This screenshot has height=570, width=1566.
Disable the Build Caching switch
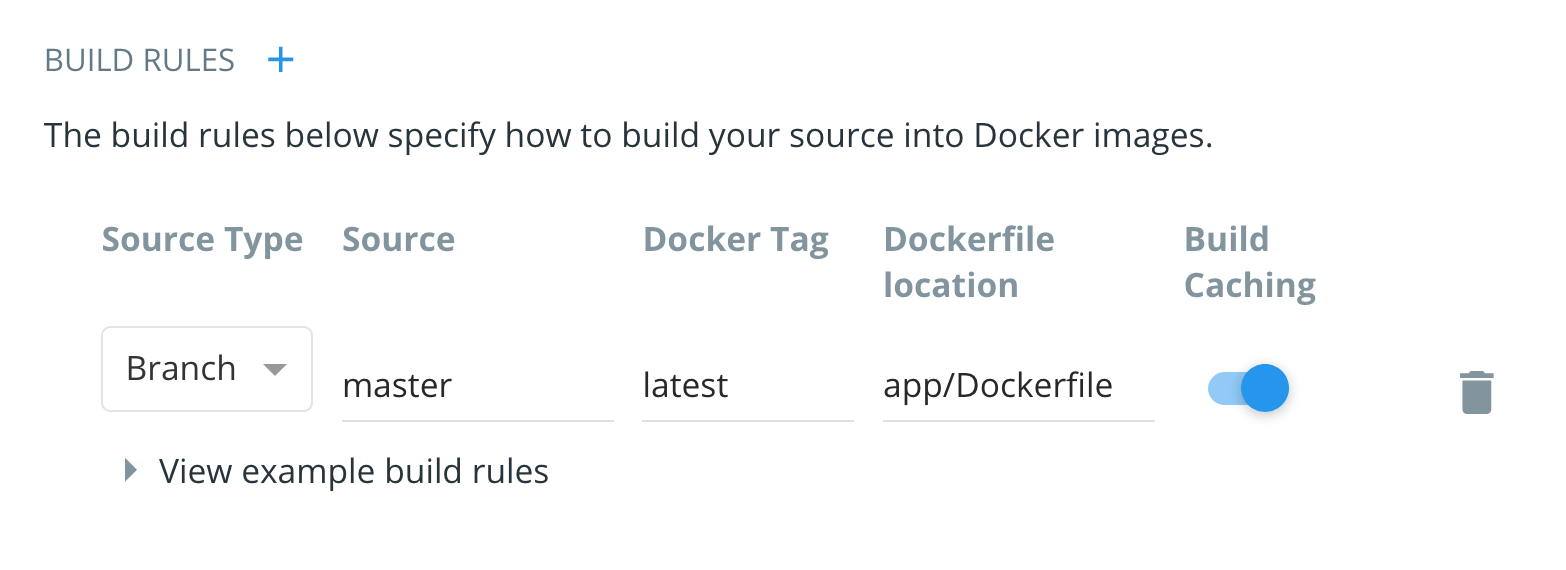point(1248,388)
